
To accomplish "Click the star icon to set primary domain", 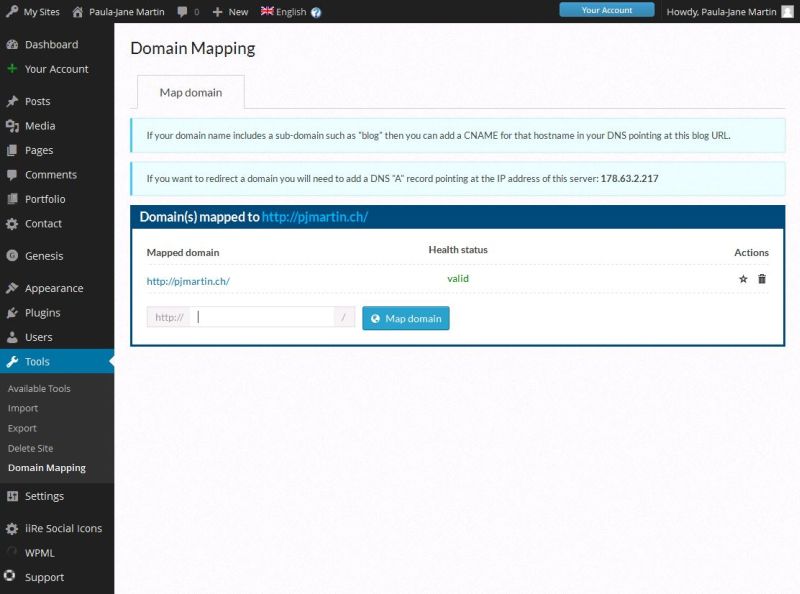I will click(x=743, y=279).
